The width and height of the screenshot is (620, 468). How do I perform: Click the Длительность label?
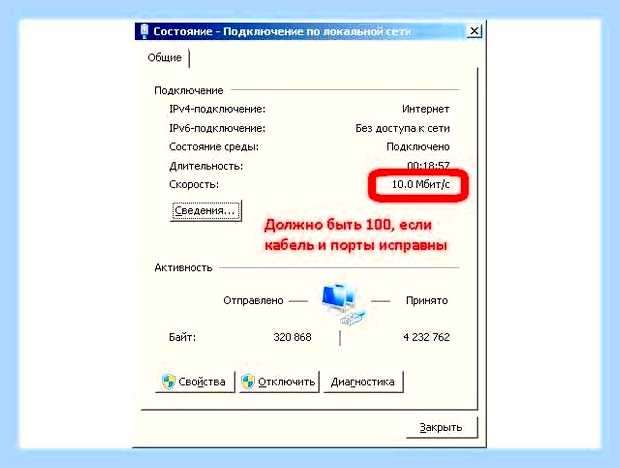pyautogui.click(x=206, y=166)
